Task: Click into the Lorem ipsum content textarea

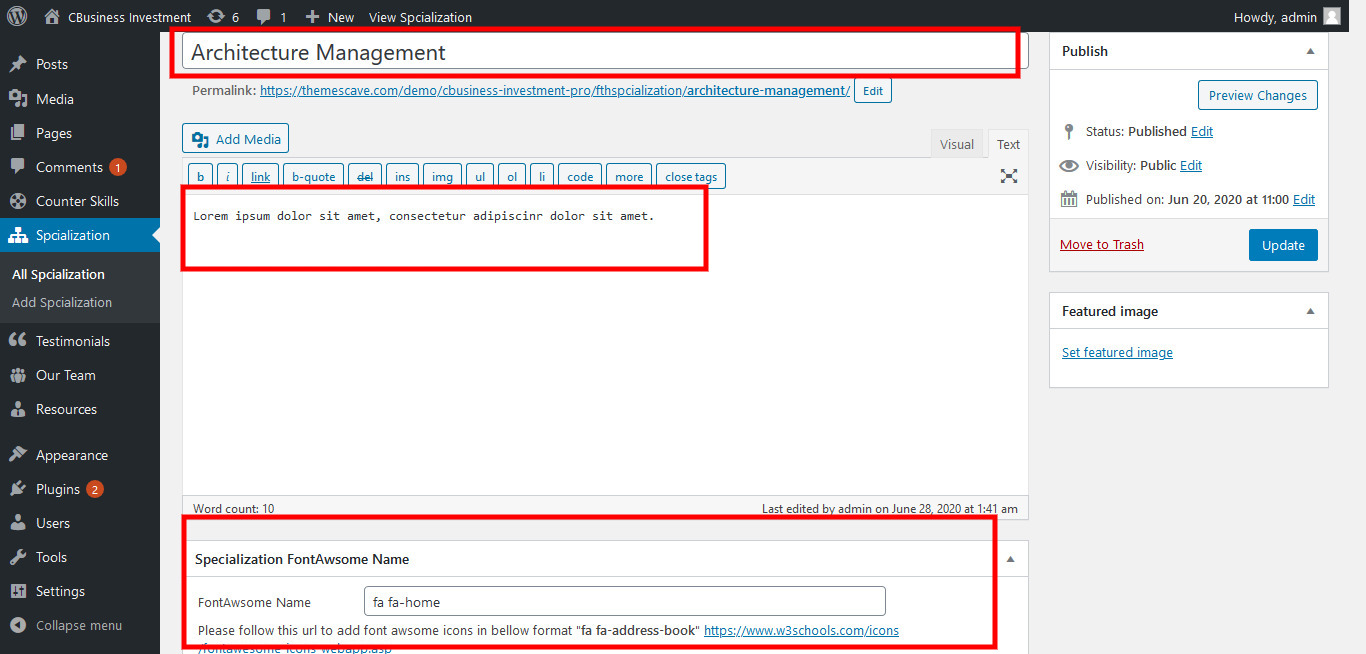Action: 605,343
